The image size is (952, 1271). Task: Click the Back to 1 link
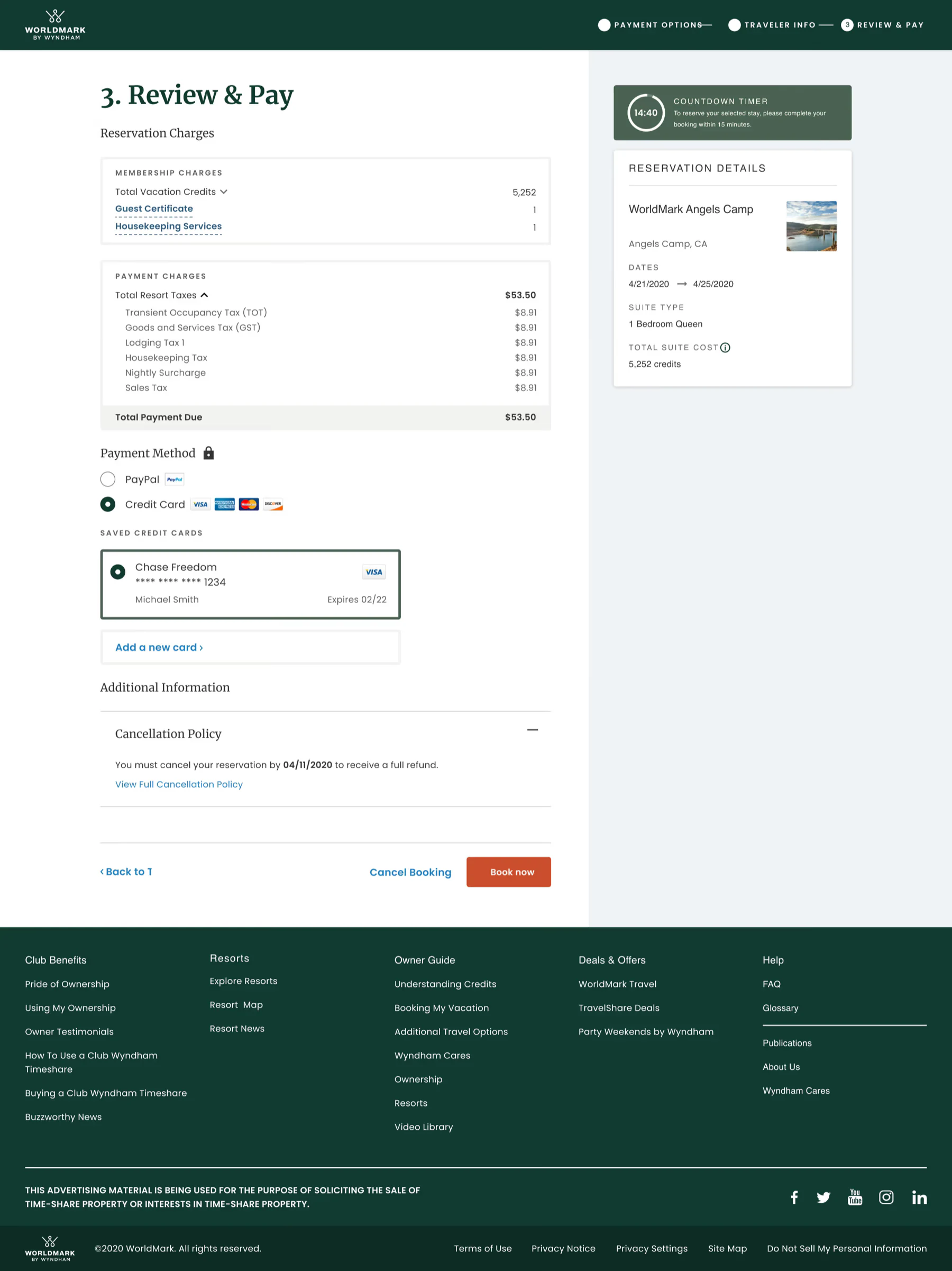pyautogui.click(x=126, y=871)
